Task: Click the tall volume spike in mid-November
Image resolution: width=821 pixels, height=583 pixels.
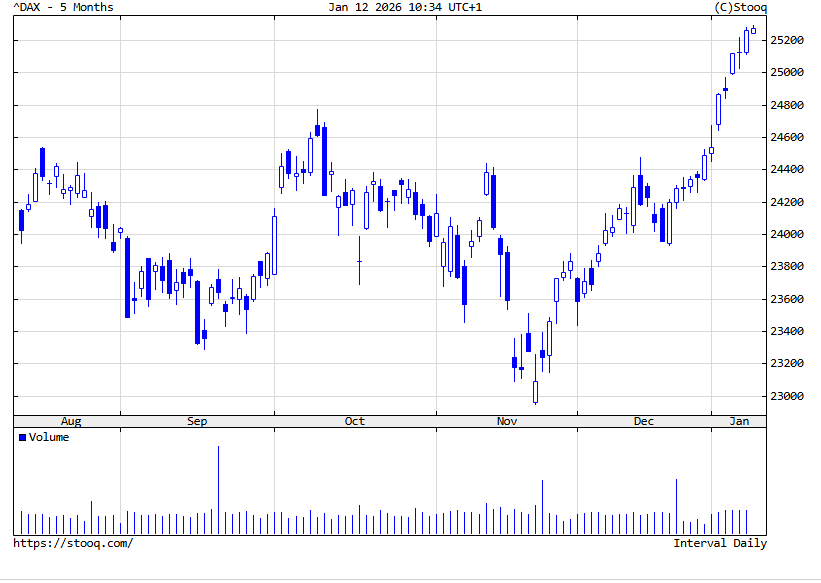Action: pyautogui.click(x=542, y=507)
